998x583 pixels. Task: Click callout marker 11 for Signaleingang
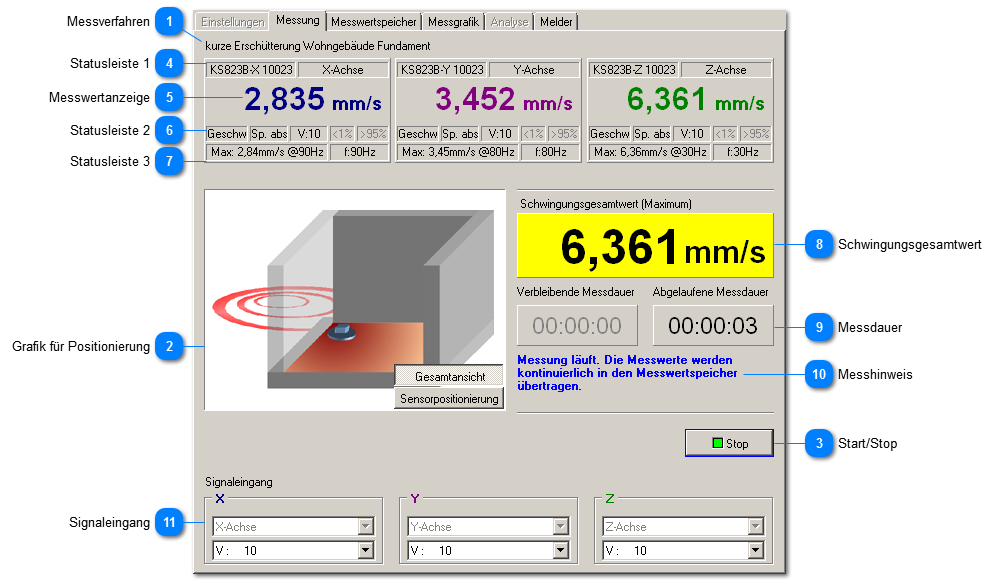click(171, 522)
